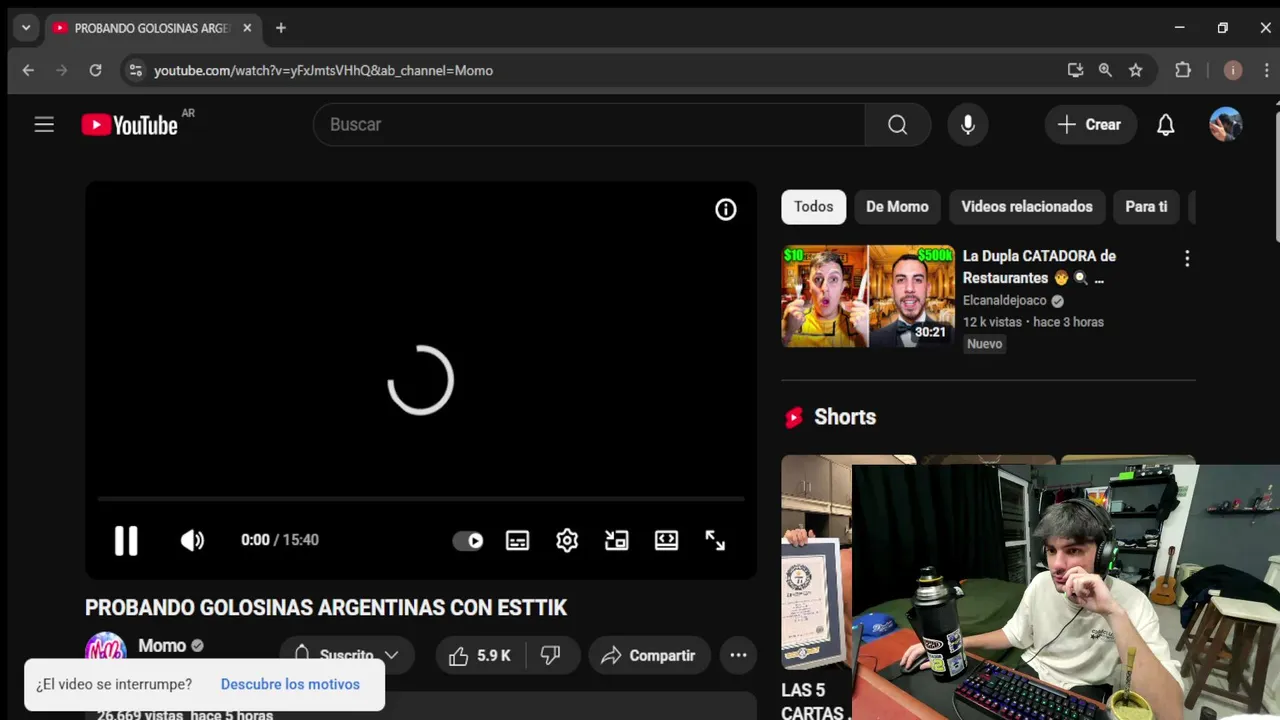Enter fullscreen mode
Screen dimensions: 1280x720
coord(715,540)
